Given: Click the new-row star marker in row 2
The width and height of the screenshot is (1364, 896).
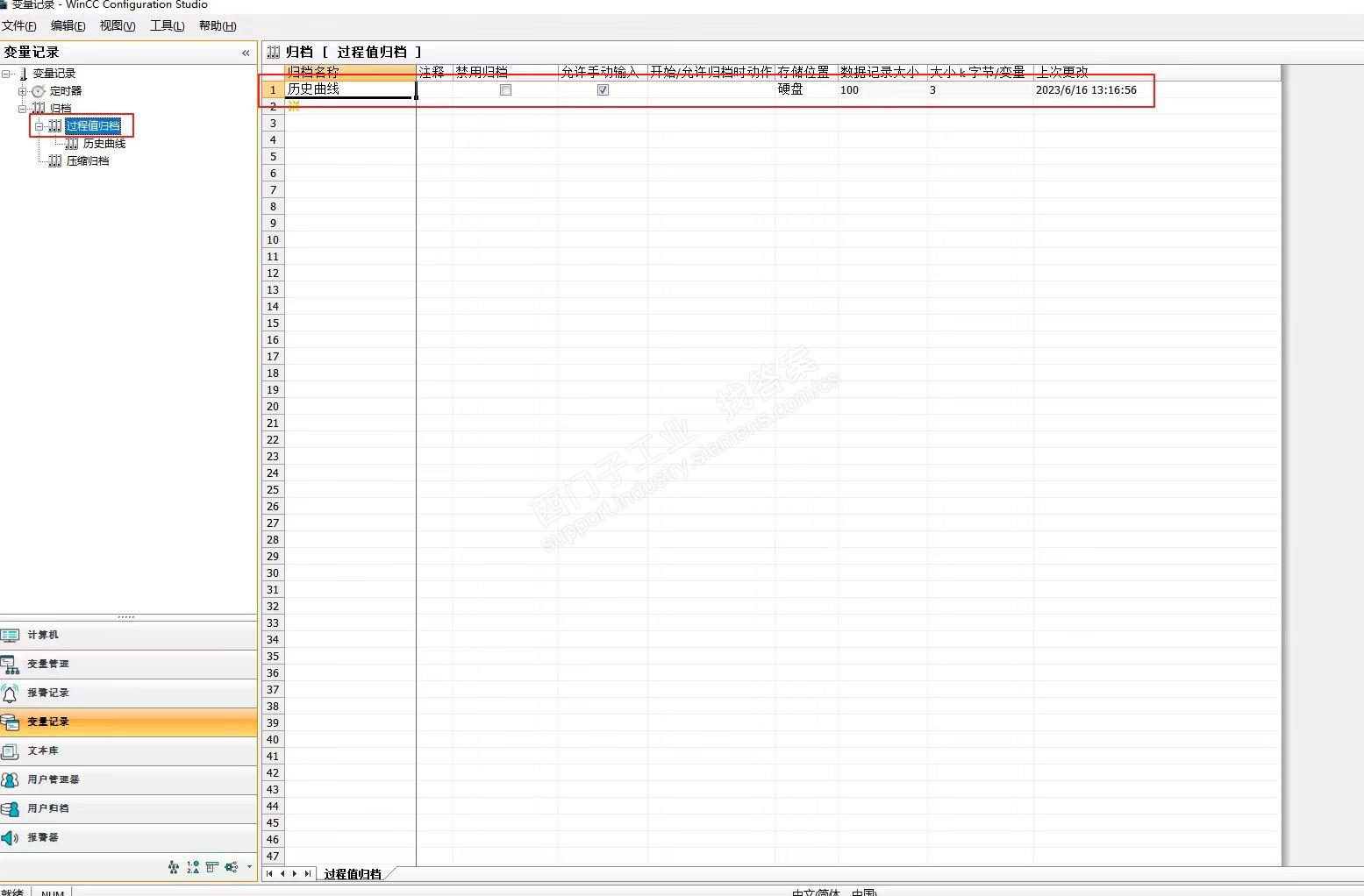Looking at the screenshot, I should (294, 106).
